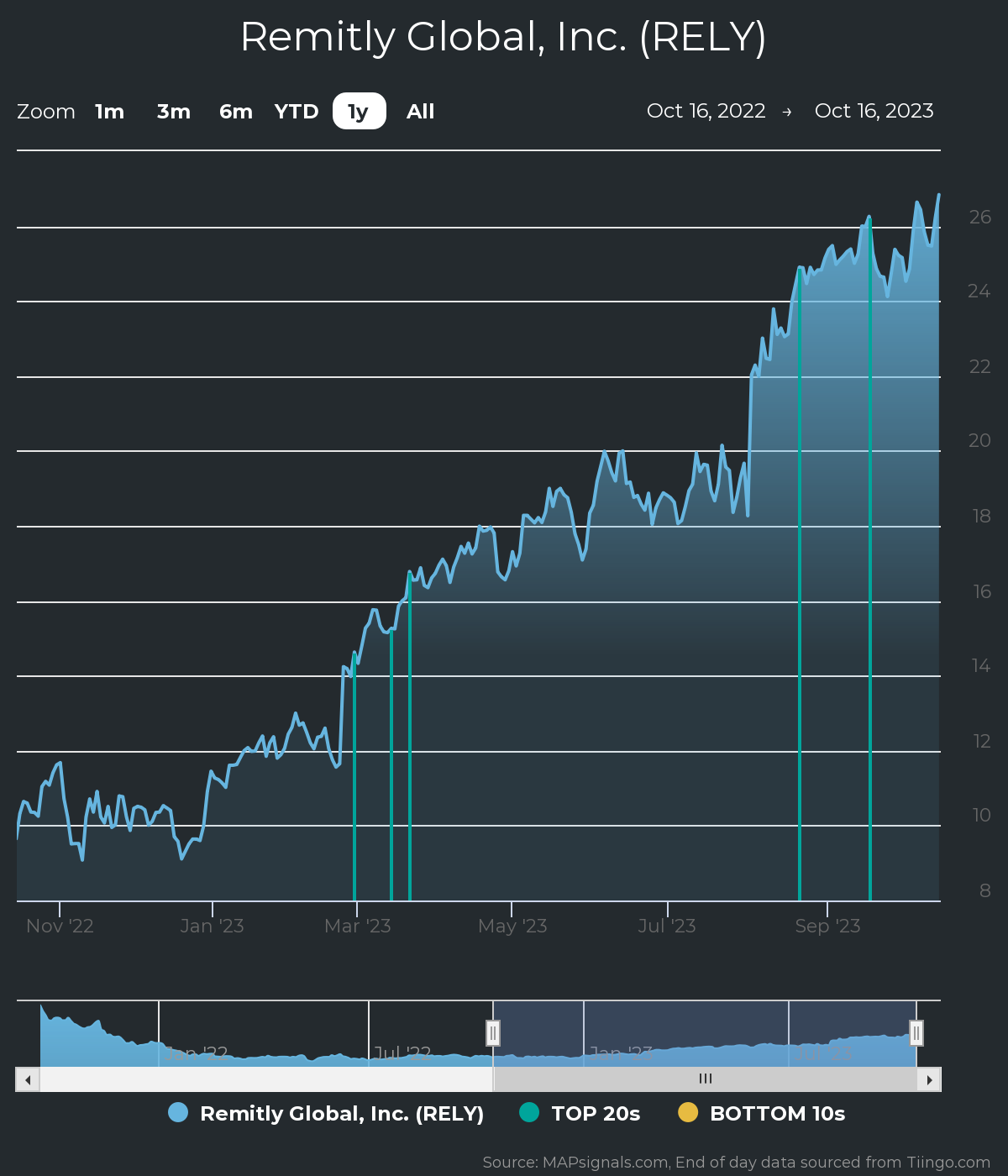Grab the left navigator range handle
This screenshot has width=1008, height=1176.
(x=493, y=1033)
